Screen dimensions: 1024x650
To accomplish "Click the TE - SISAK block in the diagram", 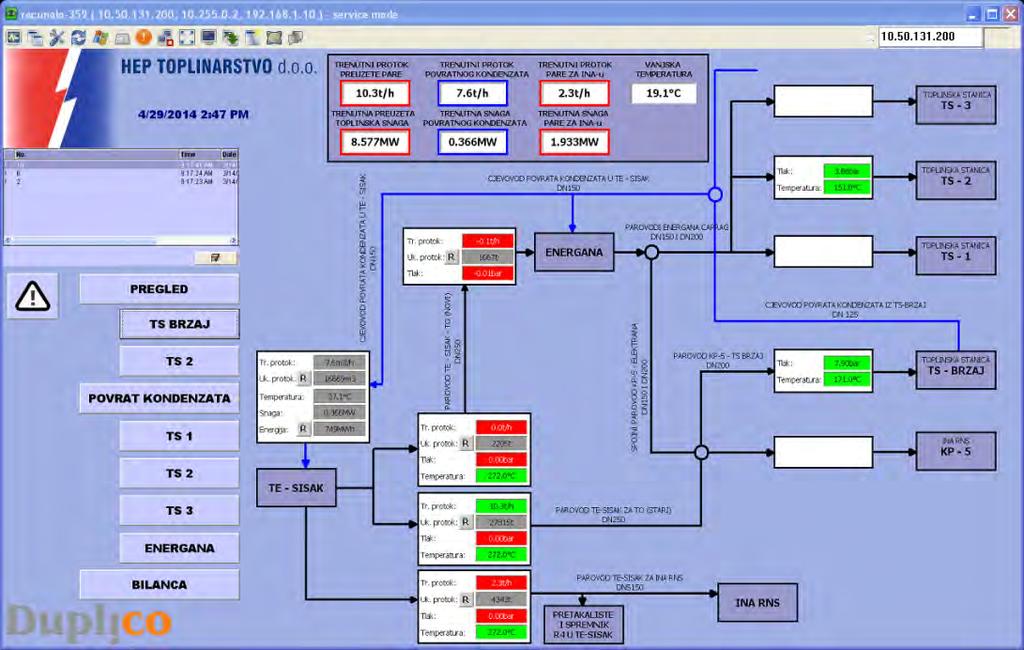I will pyautogui.click(x=296, y=488).
